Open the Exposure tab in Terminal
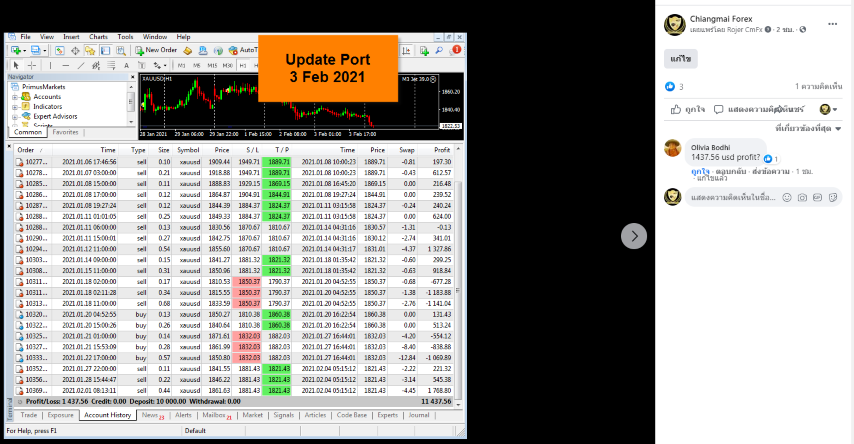Screen dimensions: 854x444 pos(60,415)
